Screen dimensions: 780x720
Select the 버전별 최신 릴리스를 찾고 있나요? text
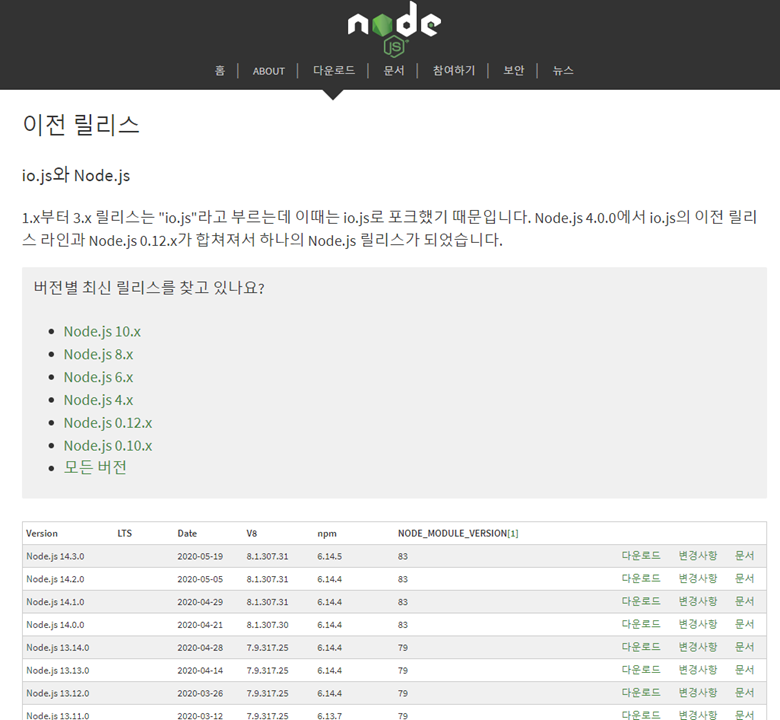click(149, 288)
